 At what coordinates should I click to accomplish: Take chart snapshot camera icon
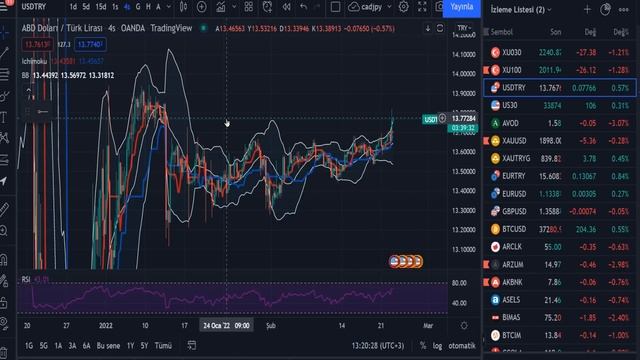[439, 7]
